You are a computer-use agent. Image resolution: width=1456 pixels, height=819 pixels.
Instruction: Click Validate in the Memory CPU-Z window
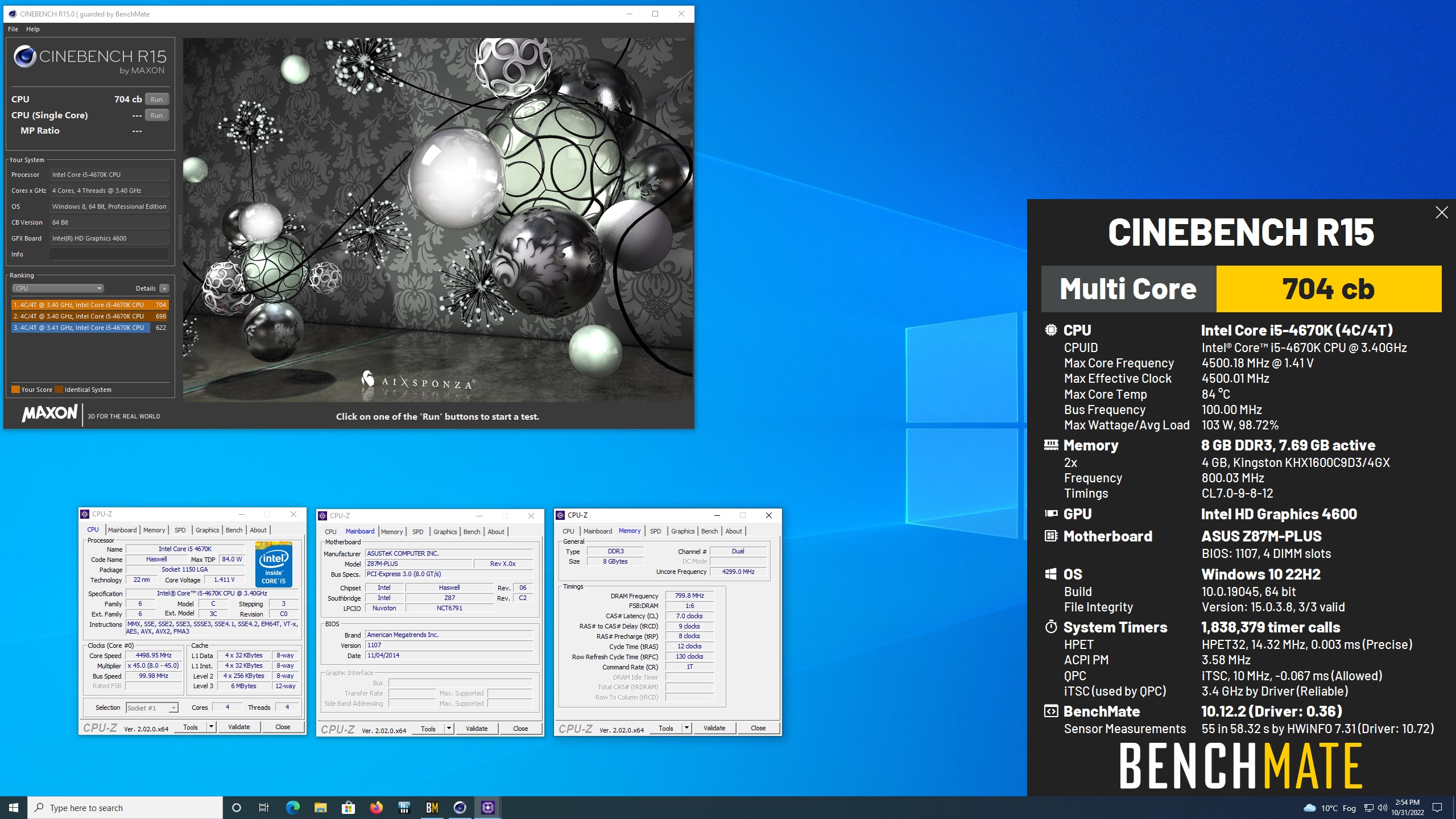tap(714, 728)
